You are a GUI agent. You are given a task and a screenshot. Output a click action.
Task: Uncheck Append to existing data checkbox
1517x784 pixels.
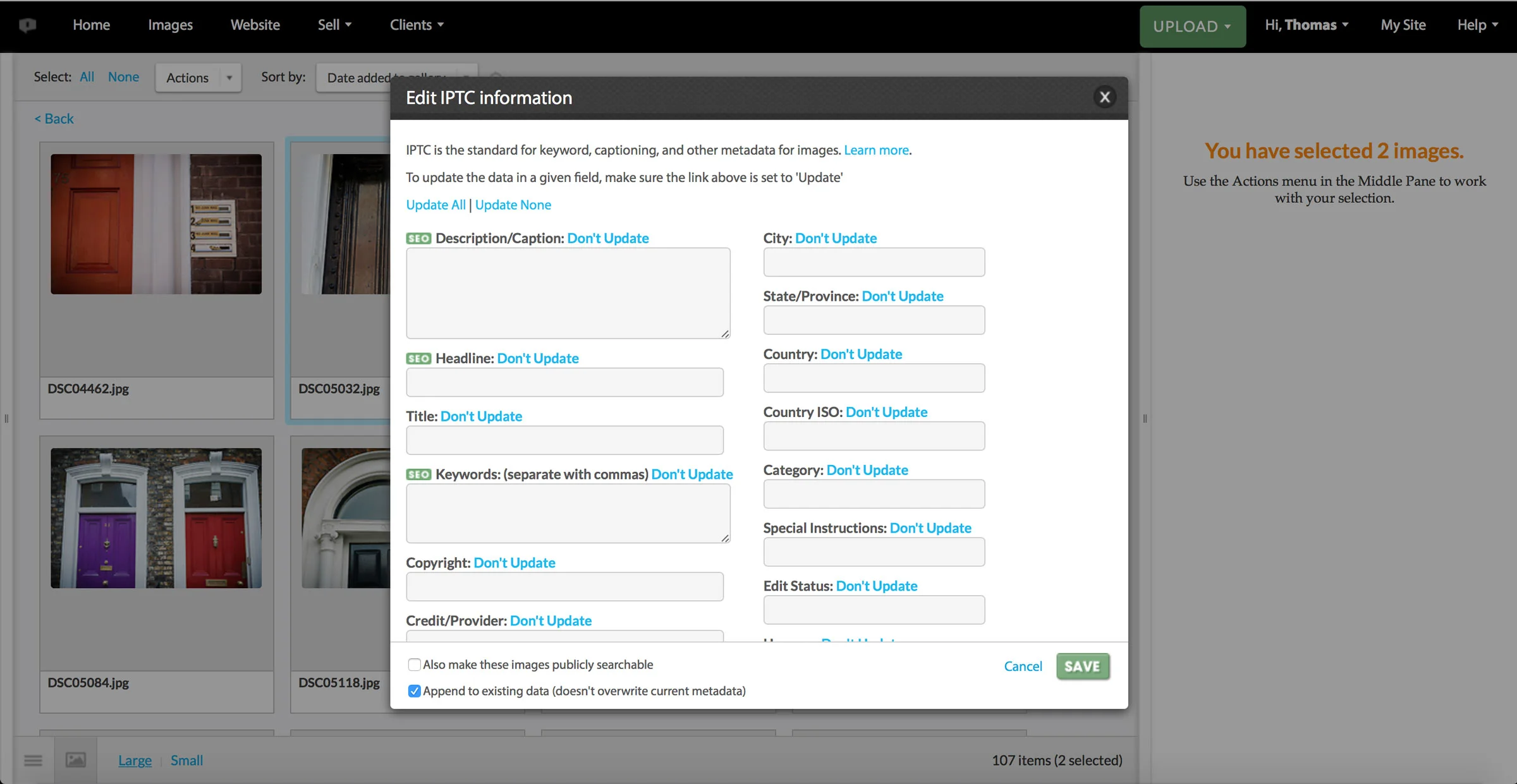(x=414, y=691)
